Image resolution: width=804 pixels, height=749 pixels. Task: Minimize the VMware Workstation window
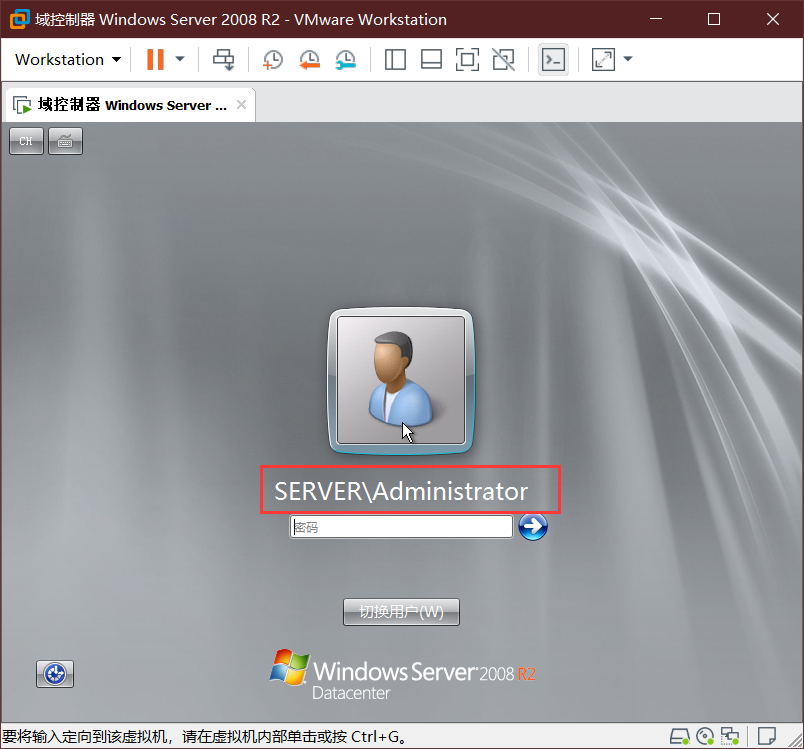[x=656, y=19]
